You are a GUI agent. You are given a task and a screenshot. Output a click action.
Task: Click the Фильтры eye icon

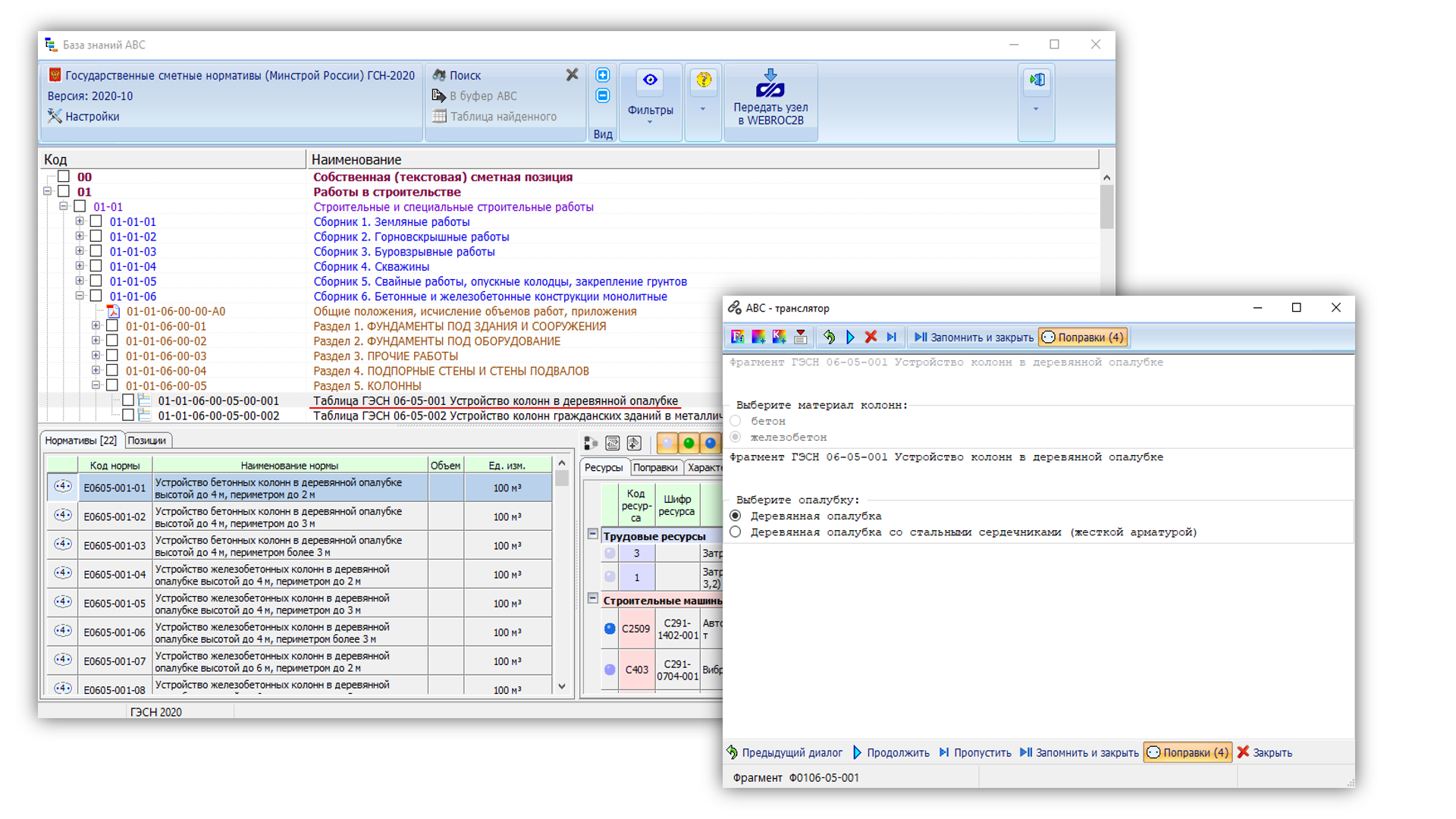pos(650,80)
